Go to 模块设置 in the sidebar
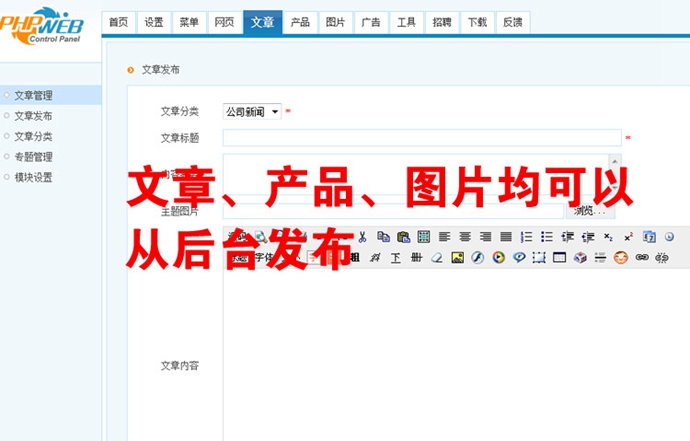The width and height of the screenshot is (690, 441). coord(33,177)
